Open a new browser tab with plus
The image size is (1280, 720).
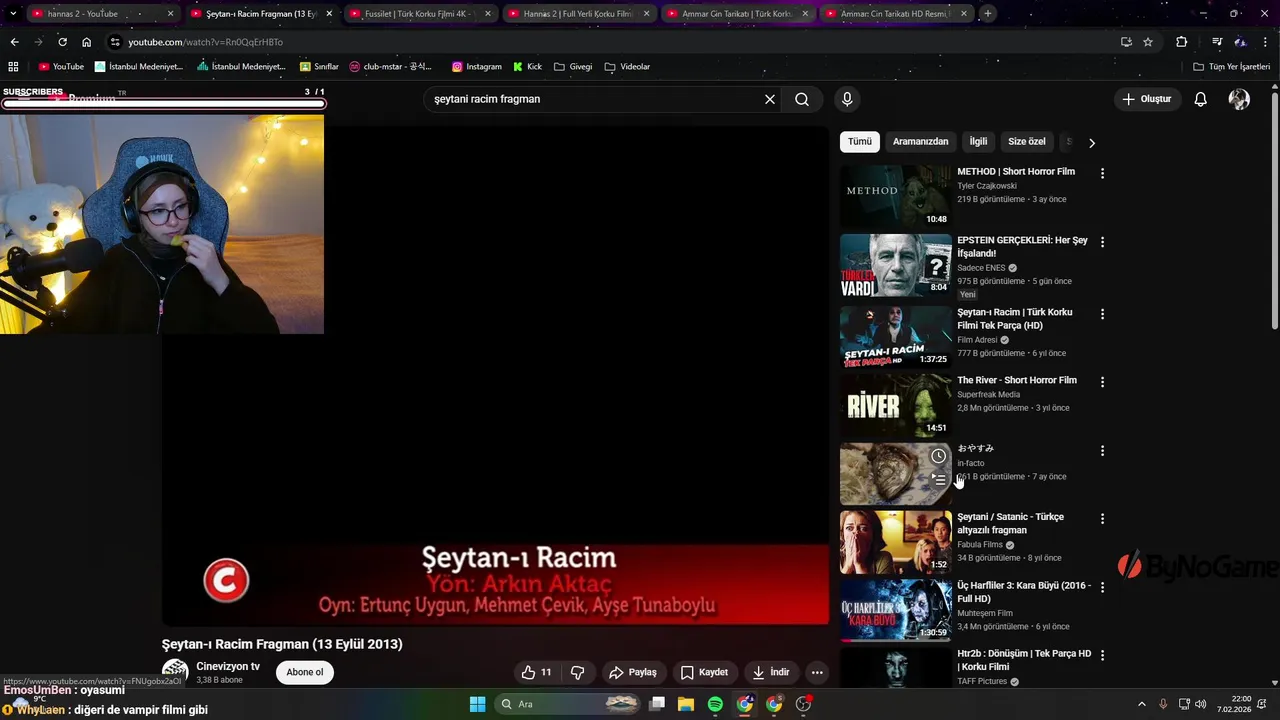[x=988, y=13]
